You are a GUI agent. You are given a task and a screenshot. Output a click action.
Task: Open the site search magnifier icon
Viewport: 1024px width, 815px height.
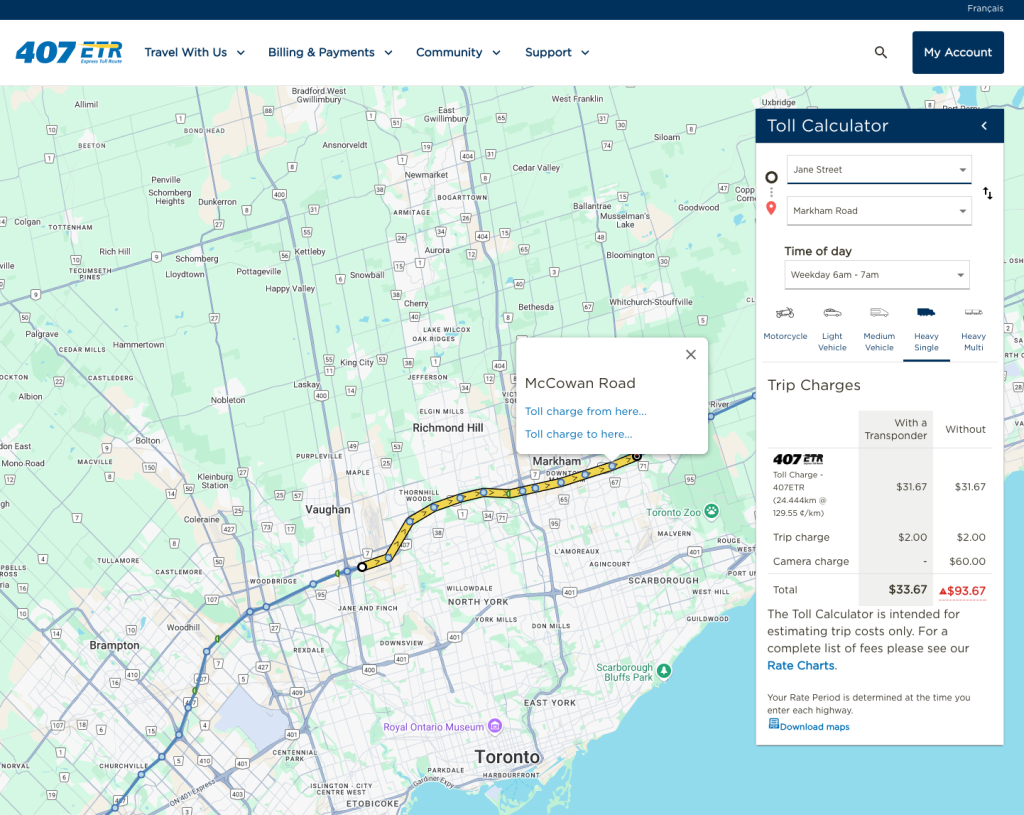[880, 52]
